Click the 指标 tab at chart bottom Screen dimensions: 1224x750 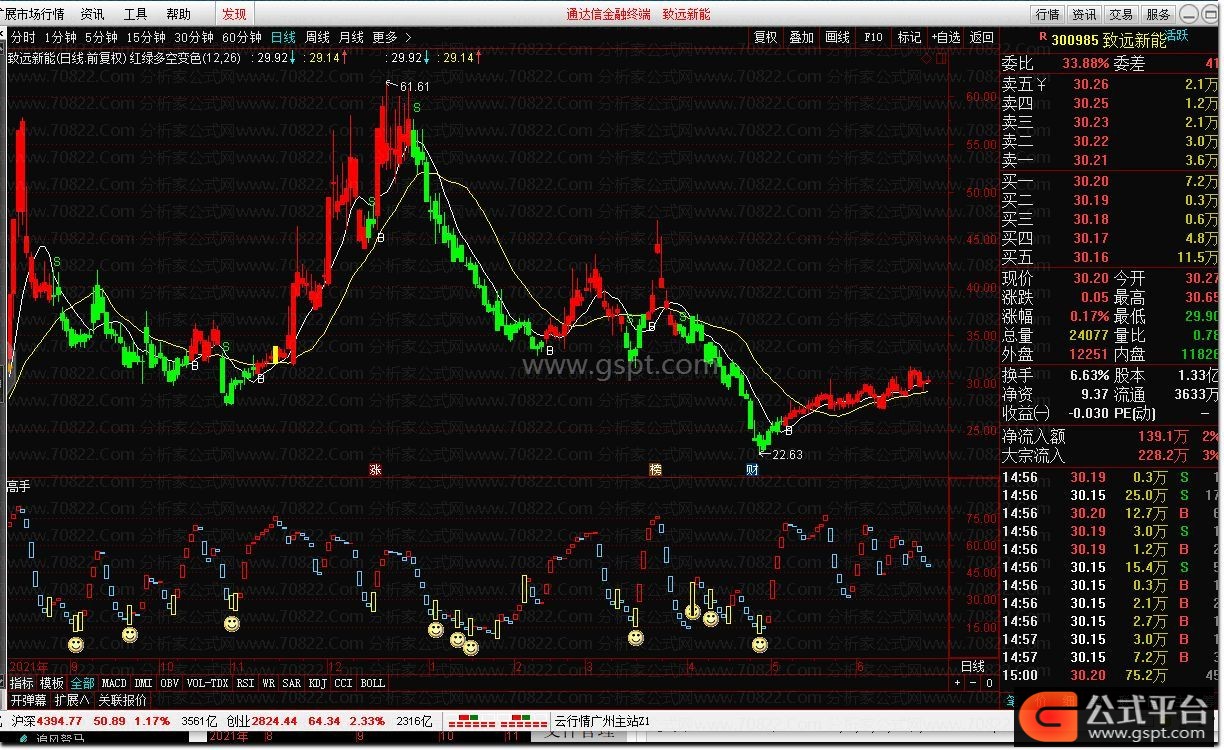(22, 683)
